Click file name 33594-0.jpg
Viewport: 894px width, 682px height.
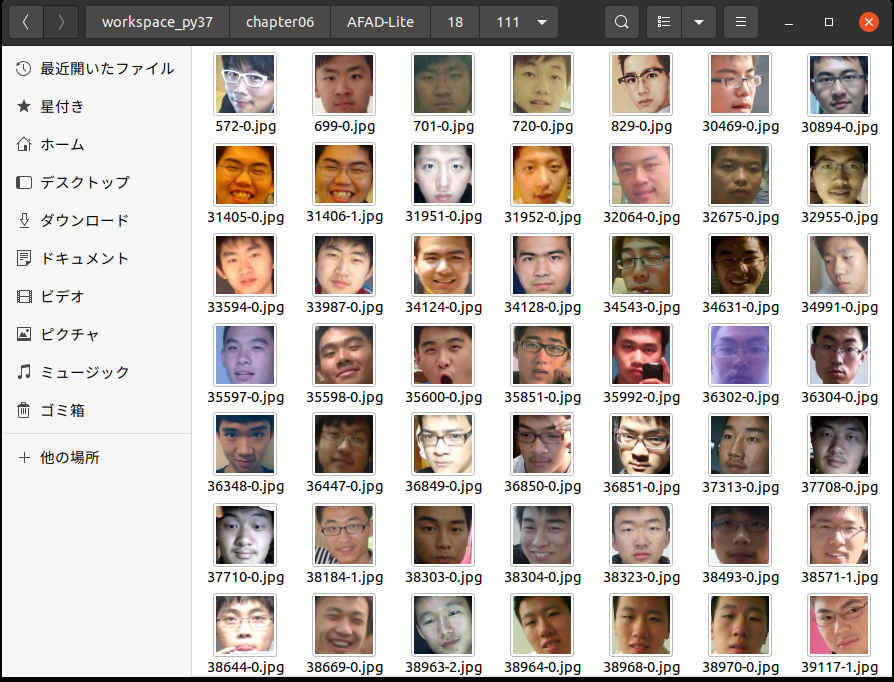[245, 307]
